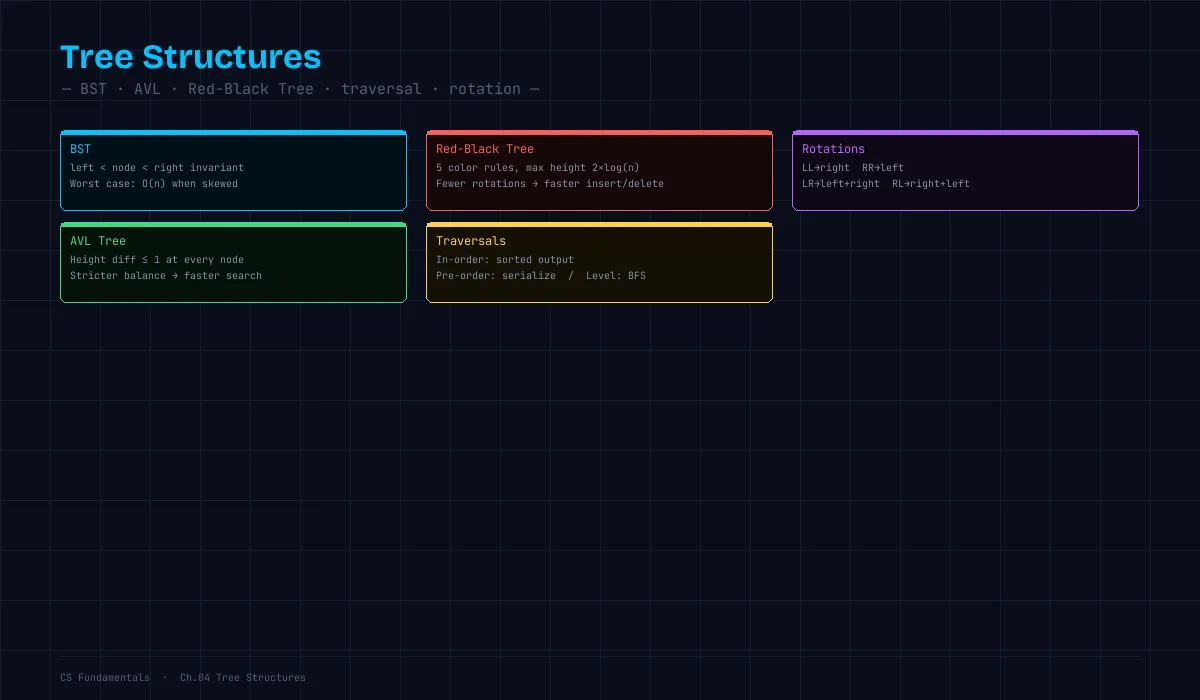Viewport: 1200px width, 700px height.
Task: Select the BST card heading
Action: [x=80, y=149]
